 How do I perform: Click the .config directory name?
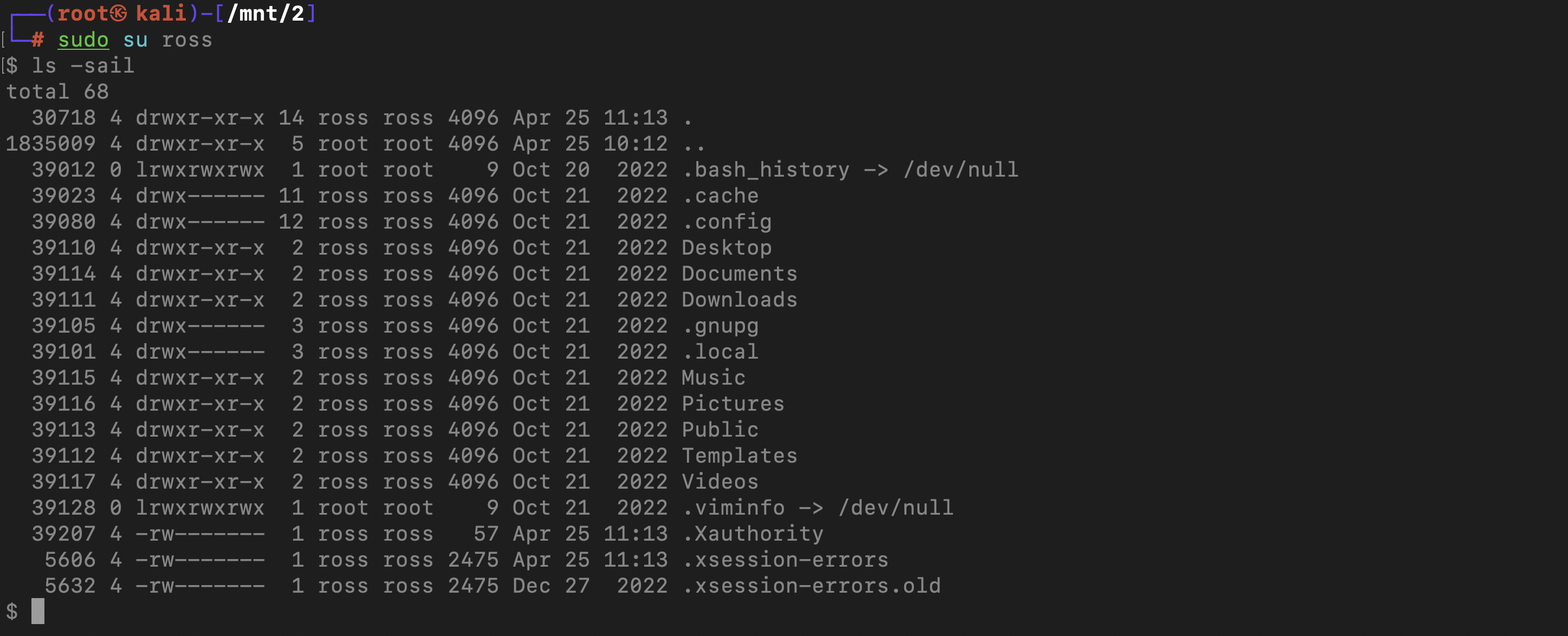point(727,222)
